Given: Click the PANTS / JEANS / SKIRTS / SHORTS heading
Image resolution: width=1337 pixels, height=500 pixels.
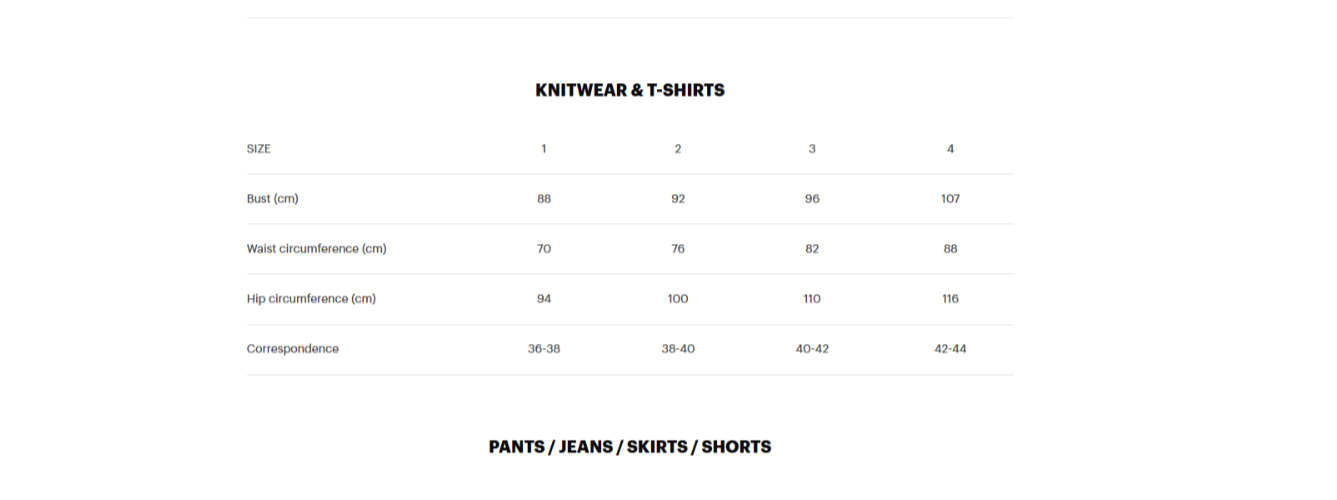Looking at the screenshot, I should [x=630, y=447].
